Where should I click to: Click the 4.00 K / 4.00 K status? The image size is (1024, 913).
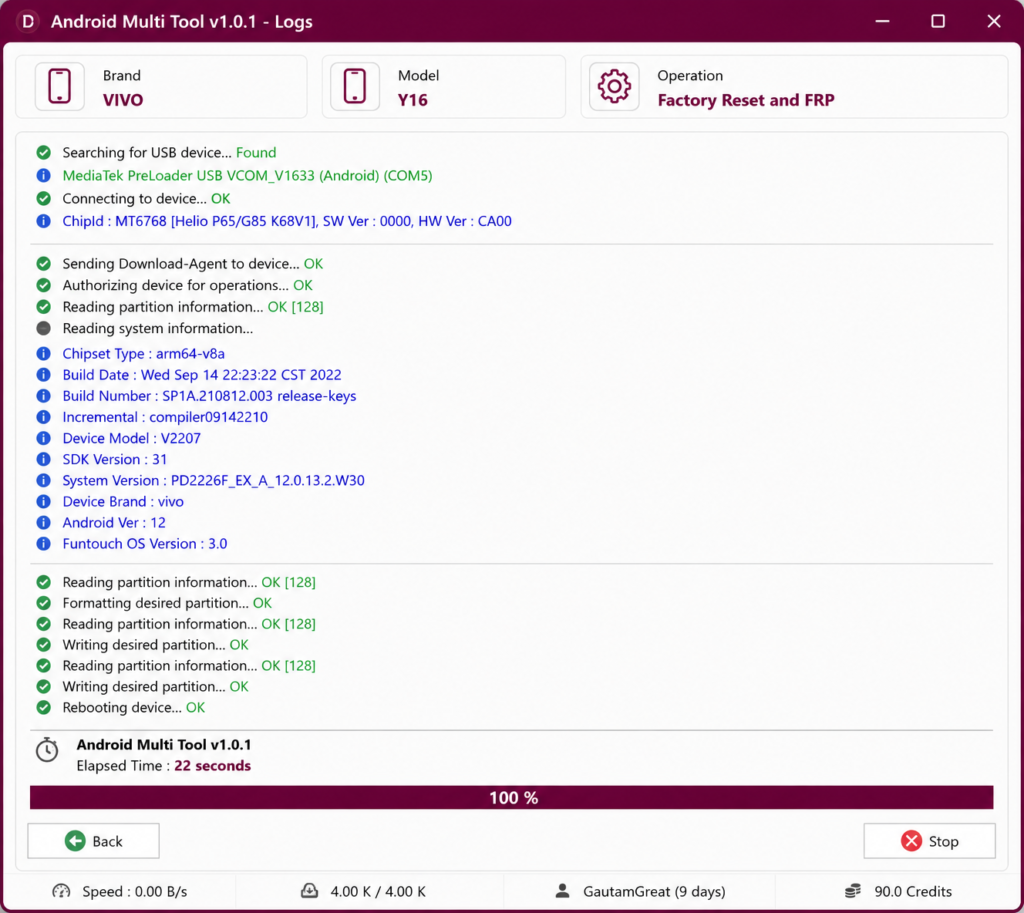(x=378, y=891)
